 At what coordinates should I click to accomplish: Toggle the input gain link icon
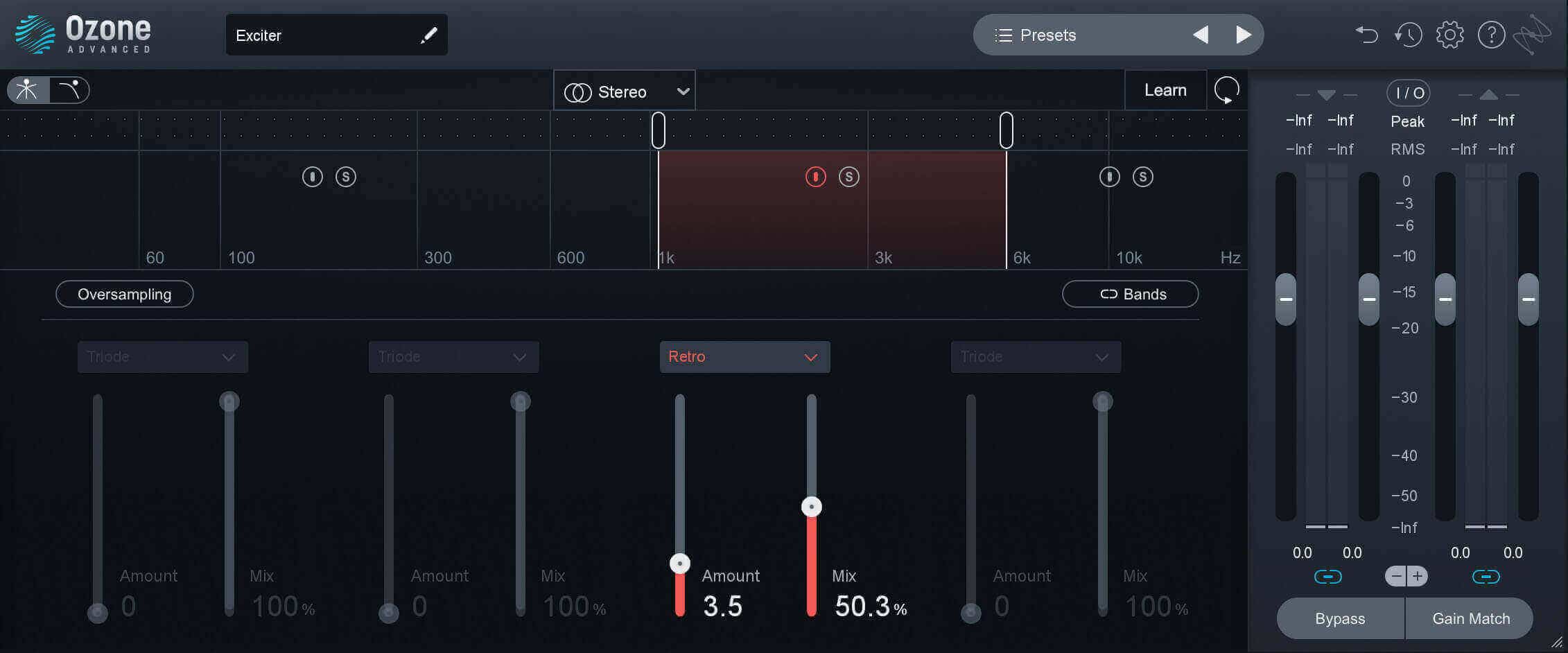pos(1328,577)
